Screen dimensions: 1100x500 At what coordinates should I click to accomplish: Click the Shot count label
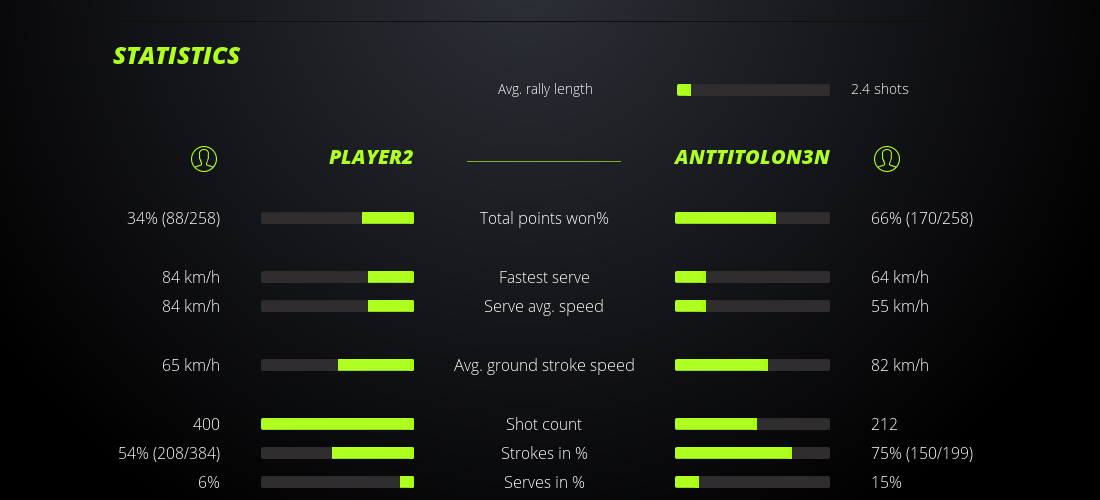coord(544,424)
